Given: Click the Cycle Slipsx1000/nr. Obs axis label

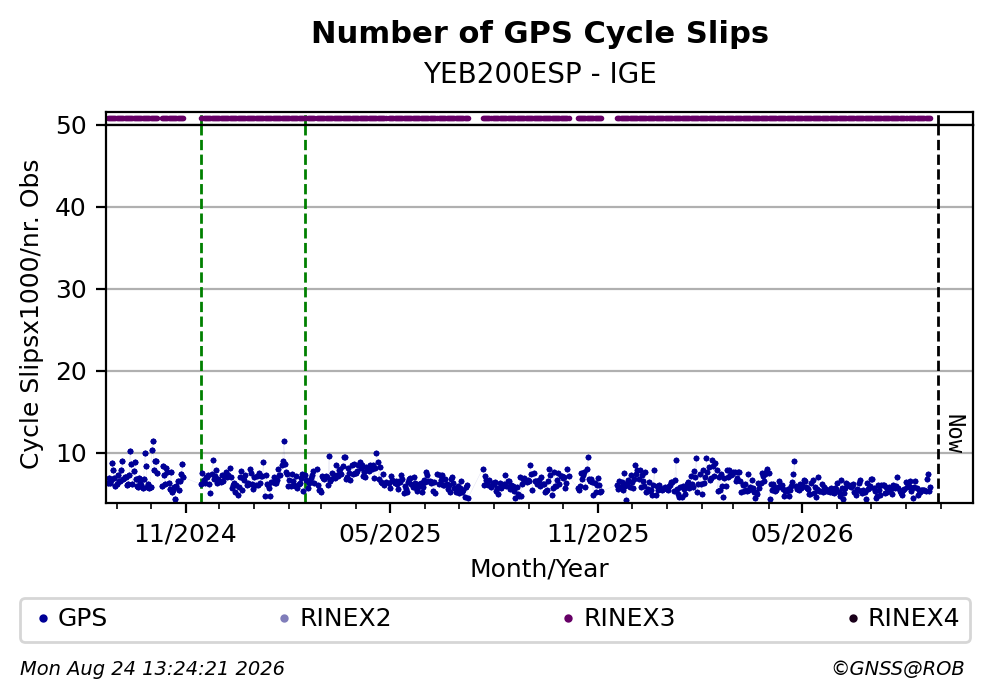Looking at the screenshot, I should (29, 315).
